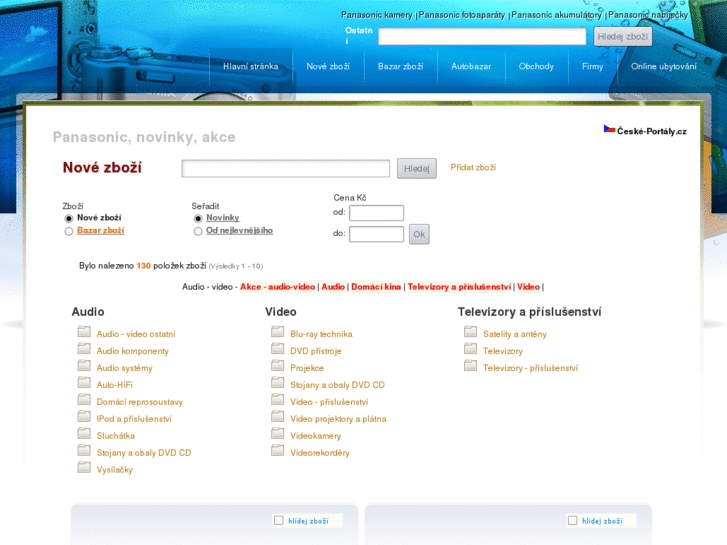Focus the header search input field

[x=482, y=36]
